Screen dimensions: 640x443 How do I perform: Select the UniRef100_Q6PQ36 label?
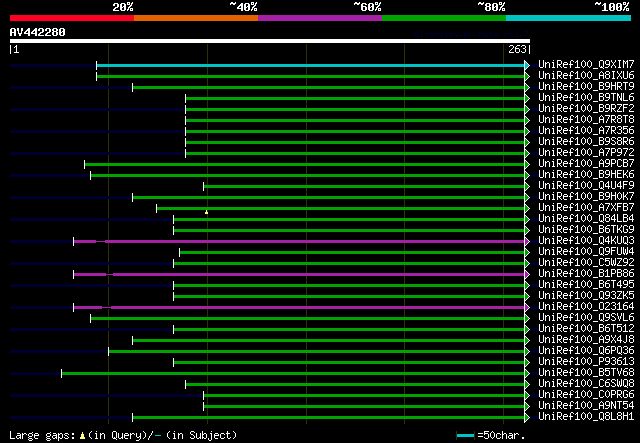[586, 351]
